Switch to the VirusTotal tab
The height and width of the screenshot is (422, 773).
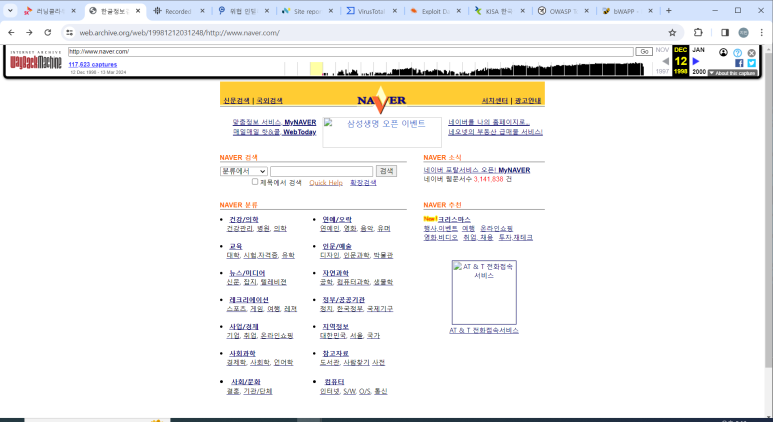371,11
